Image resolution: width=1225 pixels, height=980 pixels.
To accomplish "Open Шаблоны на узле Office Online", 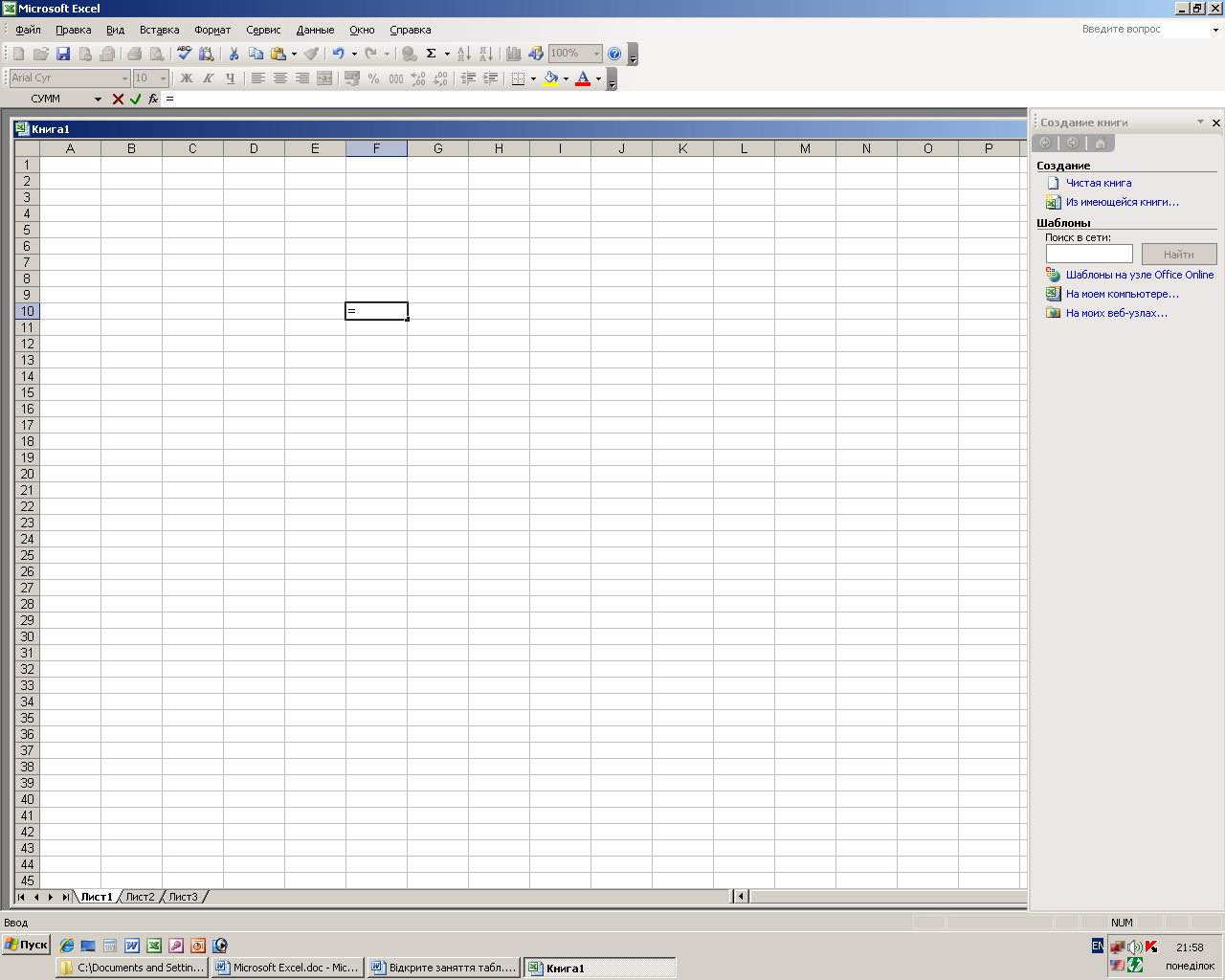I will pos(1140,275).
